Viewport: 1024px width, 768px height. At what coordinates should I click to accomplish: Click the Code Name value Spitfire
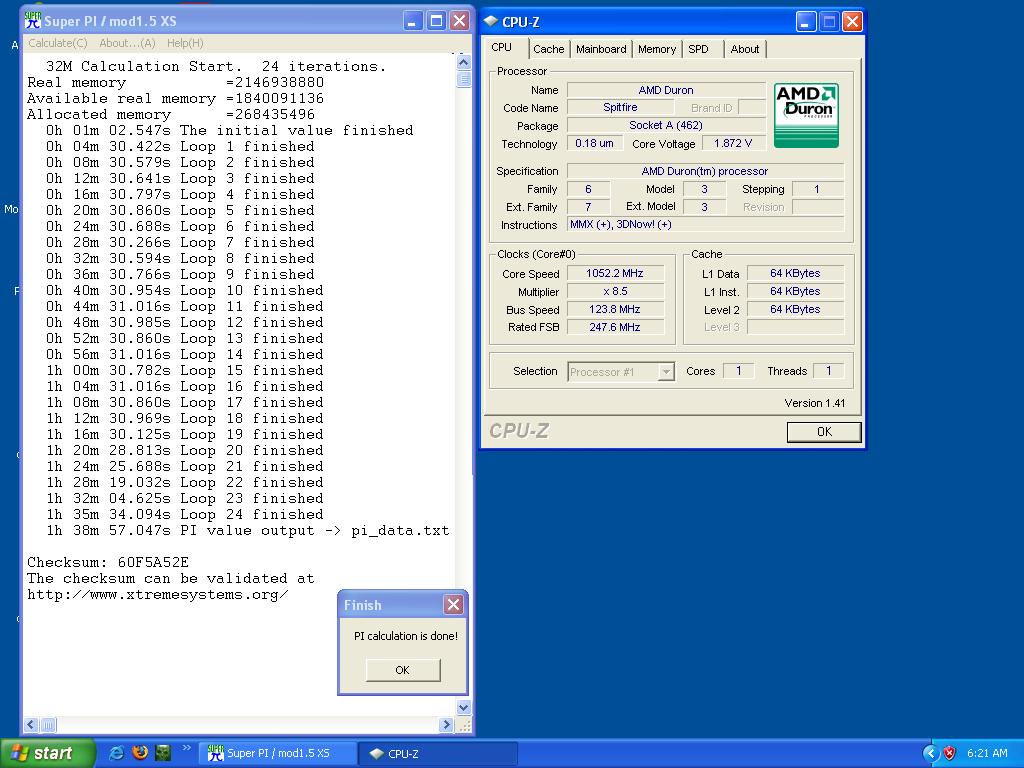tap(620, 107)
